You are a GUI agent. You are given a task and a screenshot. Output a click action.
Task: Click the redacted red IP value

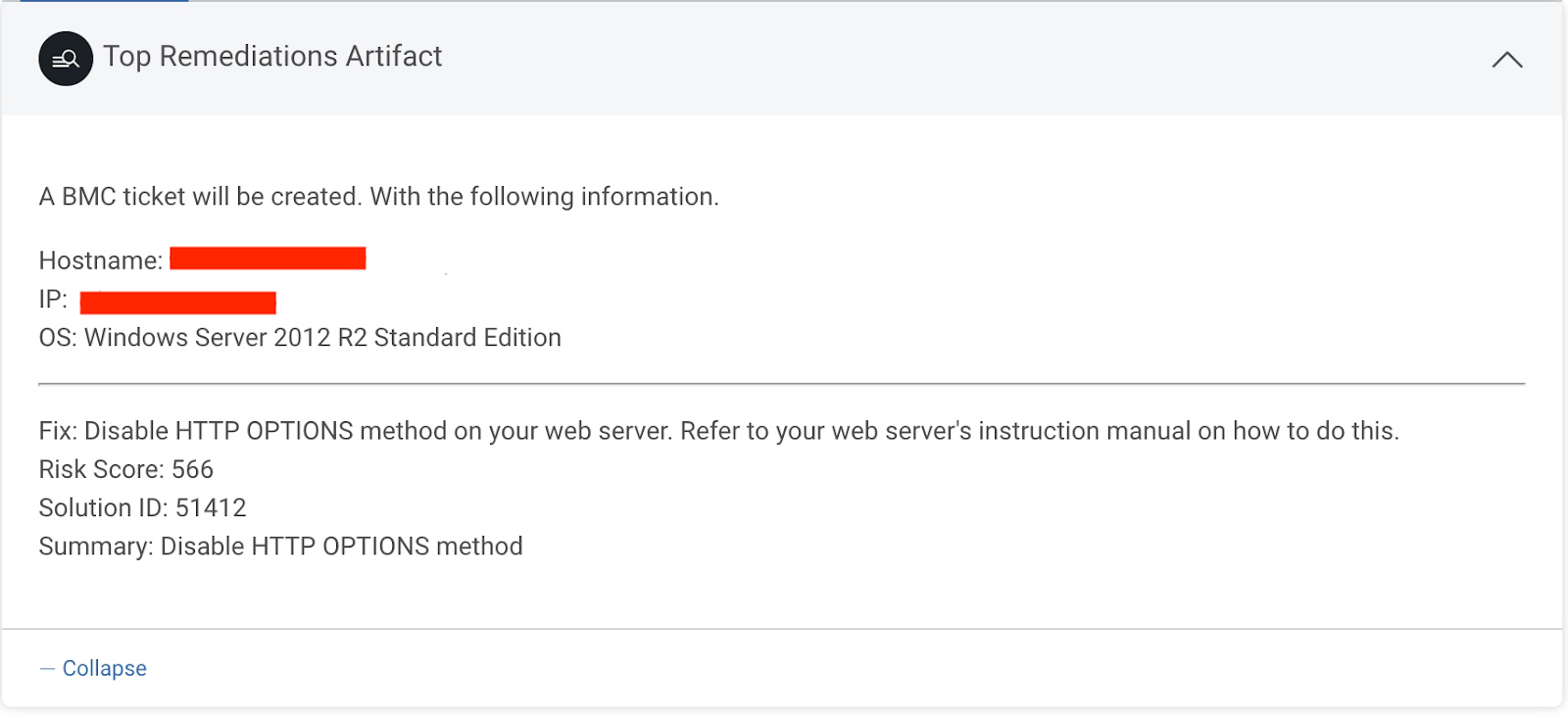point(177,302)
